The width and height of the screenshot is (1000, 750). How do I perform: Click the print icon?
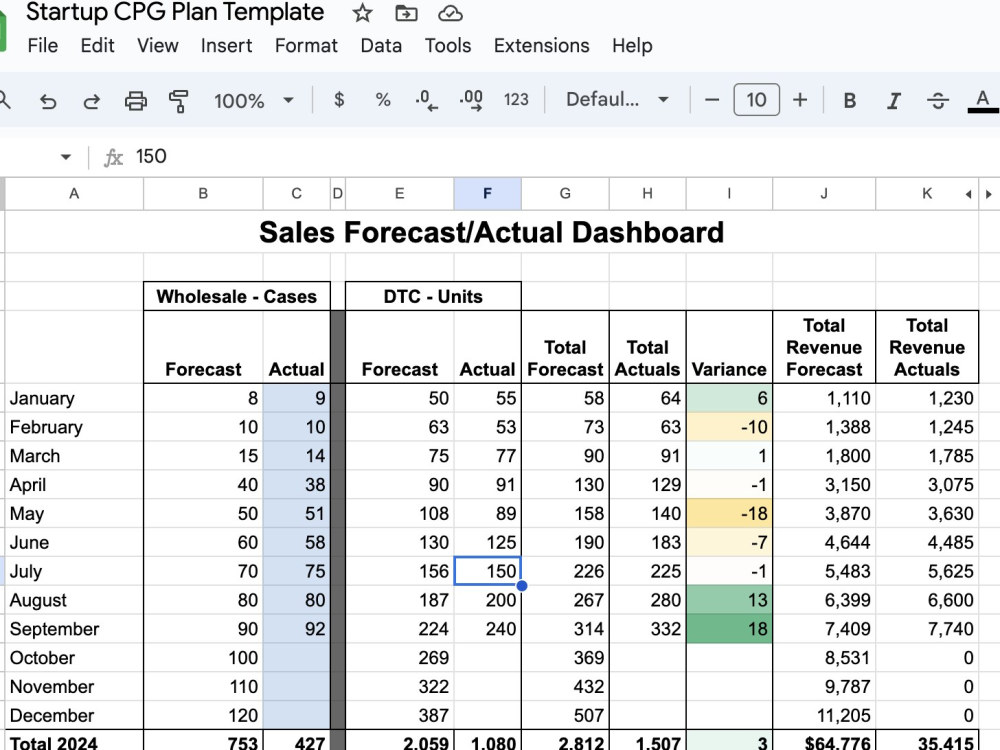(x=135, y=101)
